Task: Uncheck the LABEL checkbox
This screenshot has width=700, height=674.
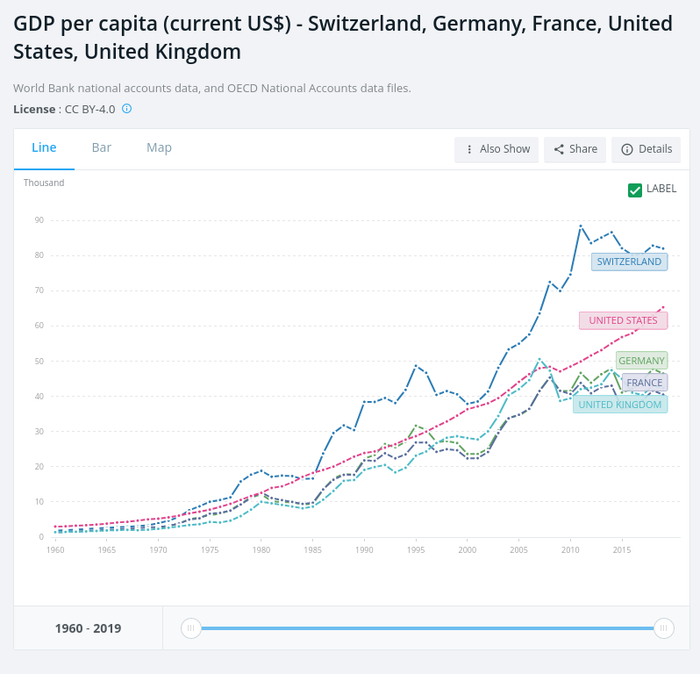Action: click(x=635, y=189)
